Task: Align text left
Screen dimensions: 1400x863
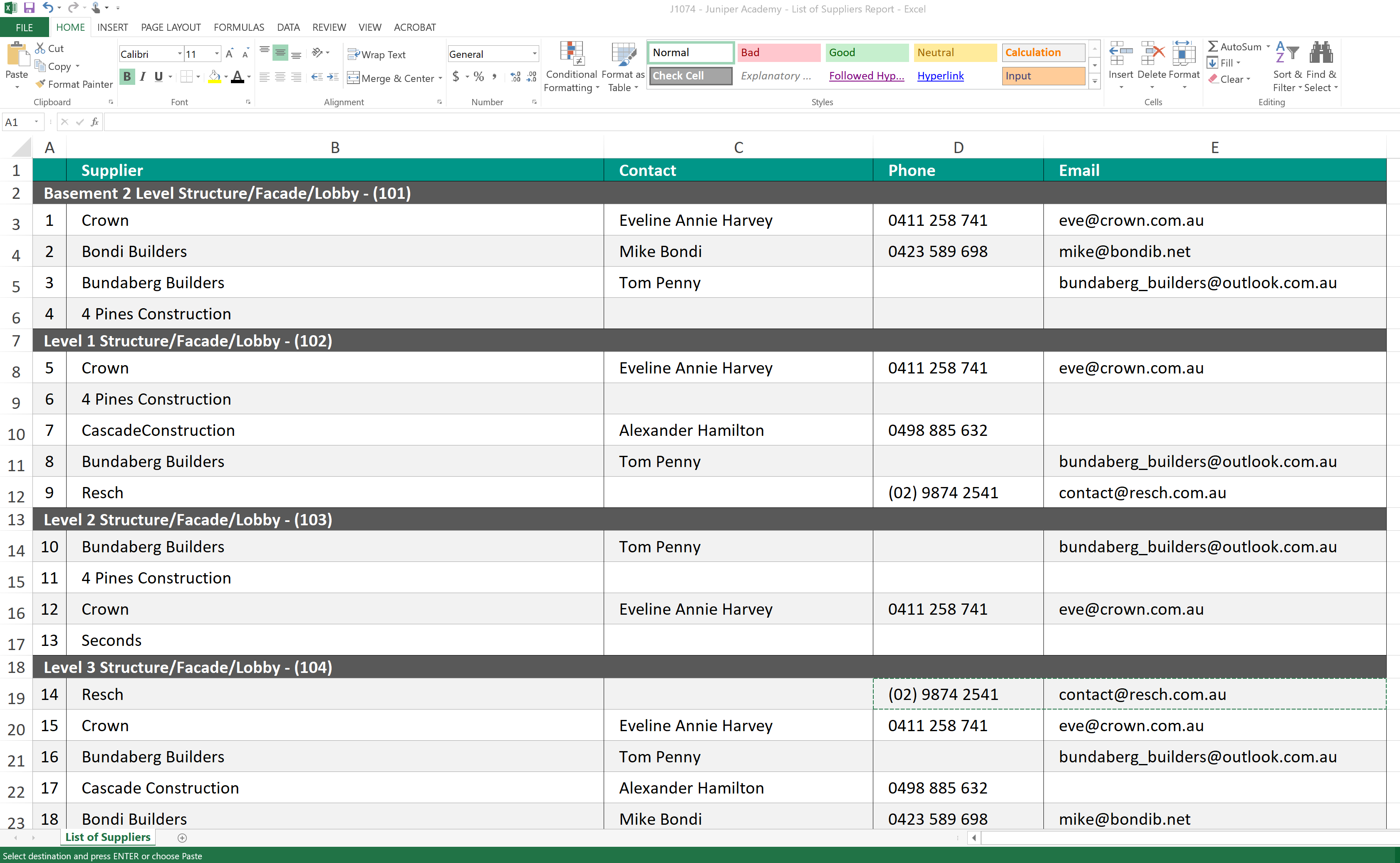Action: coord(264,77)
